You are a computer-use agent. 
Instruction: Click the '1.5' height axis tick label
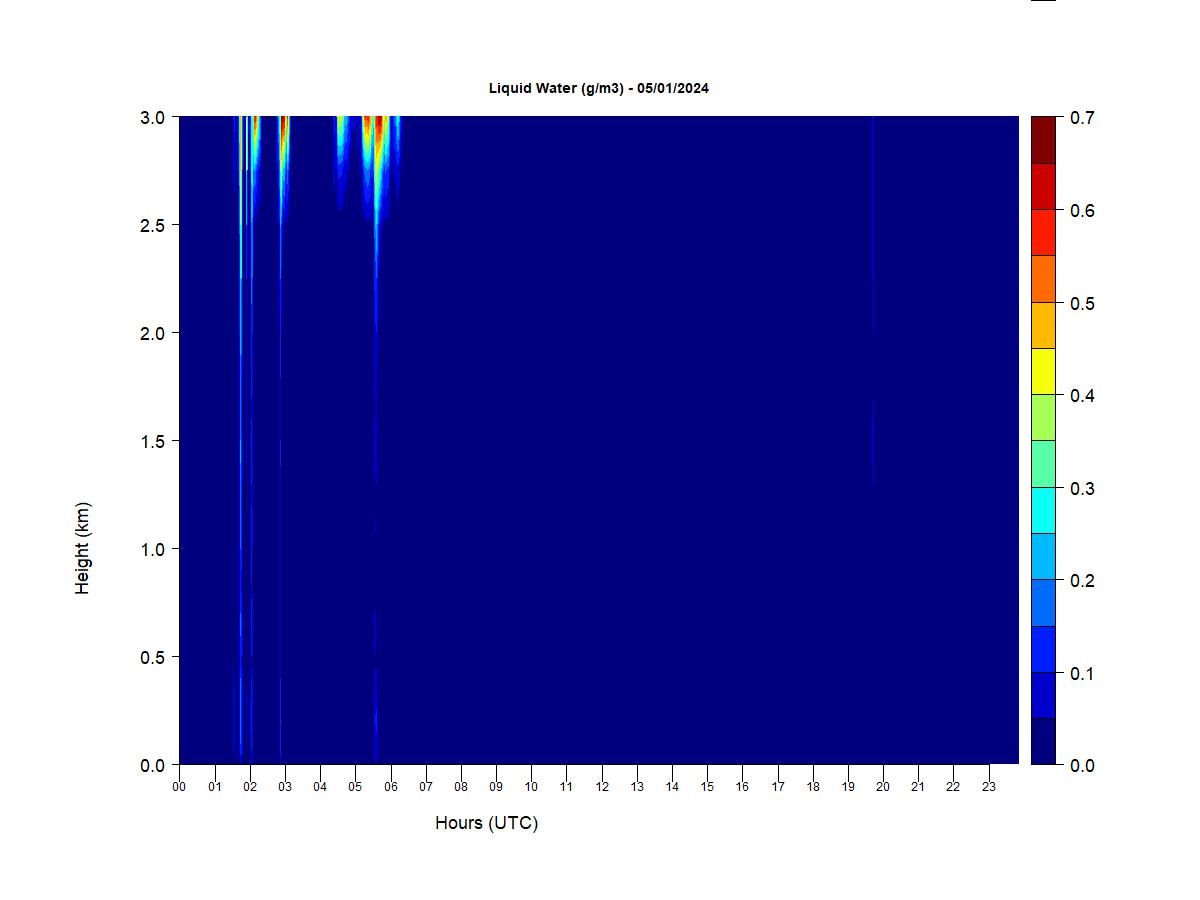(x=153, y=441)
